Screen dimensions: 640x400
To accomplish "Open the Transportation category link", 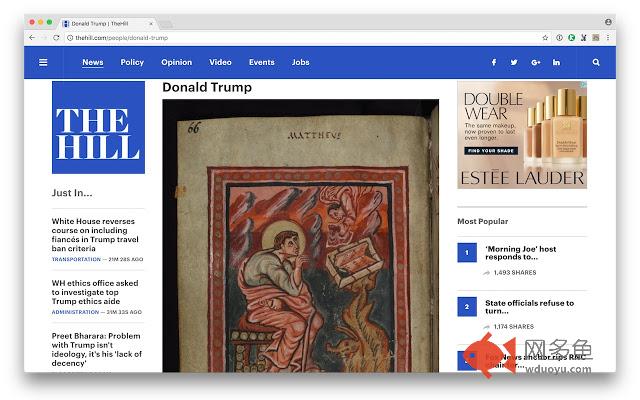I will coord(76,259).
